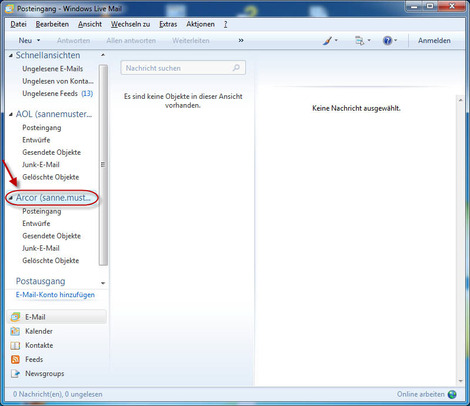Screen dimensions: 470x406
Task: Click the folder pane vertical scrollbar
Action: click(103, 165)
